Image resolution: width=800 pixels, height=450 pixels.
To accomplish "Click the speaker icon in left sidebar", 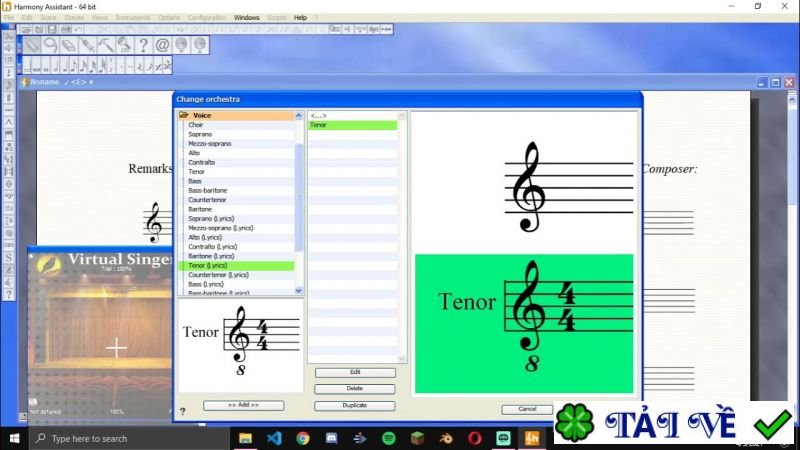I will (8, 48).
